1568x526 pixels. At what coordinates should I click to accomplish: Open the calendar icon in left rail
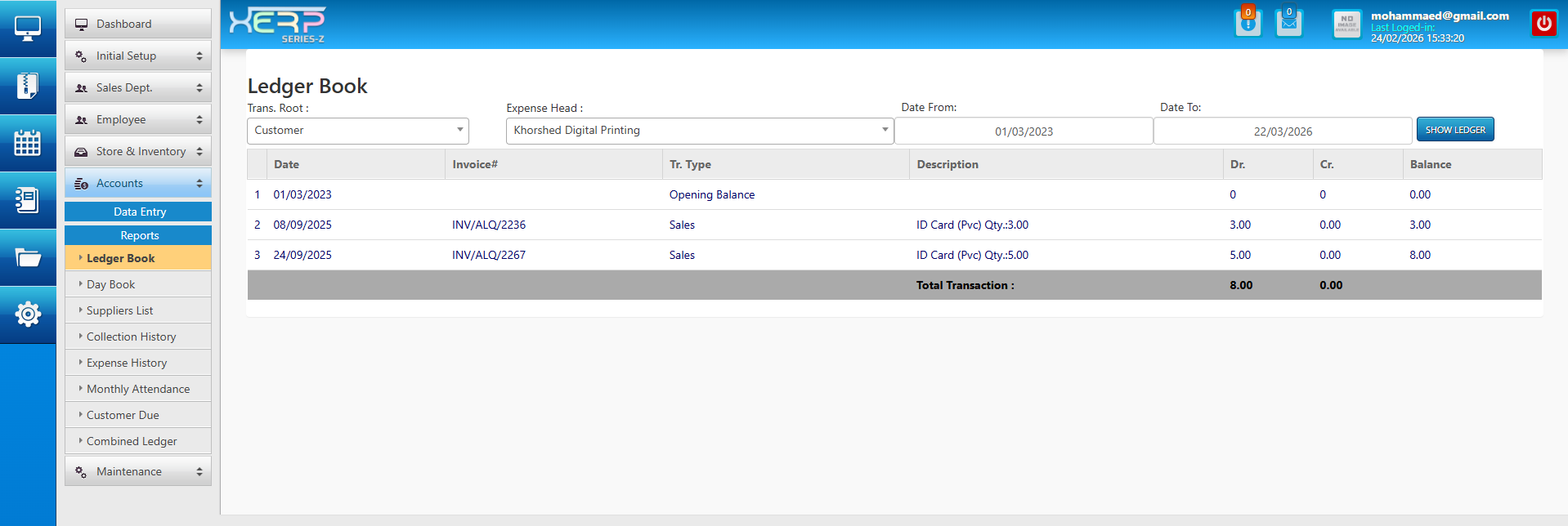[x=28, y=143]
